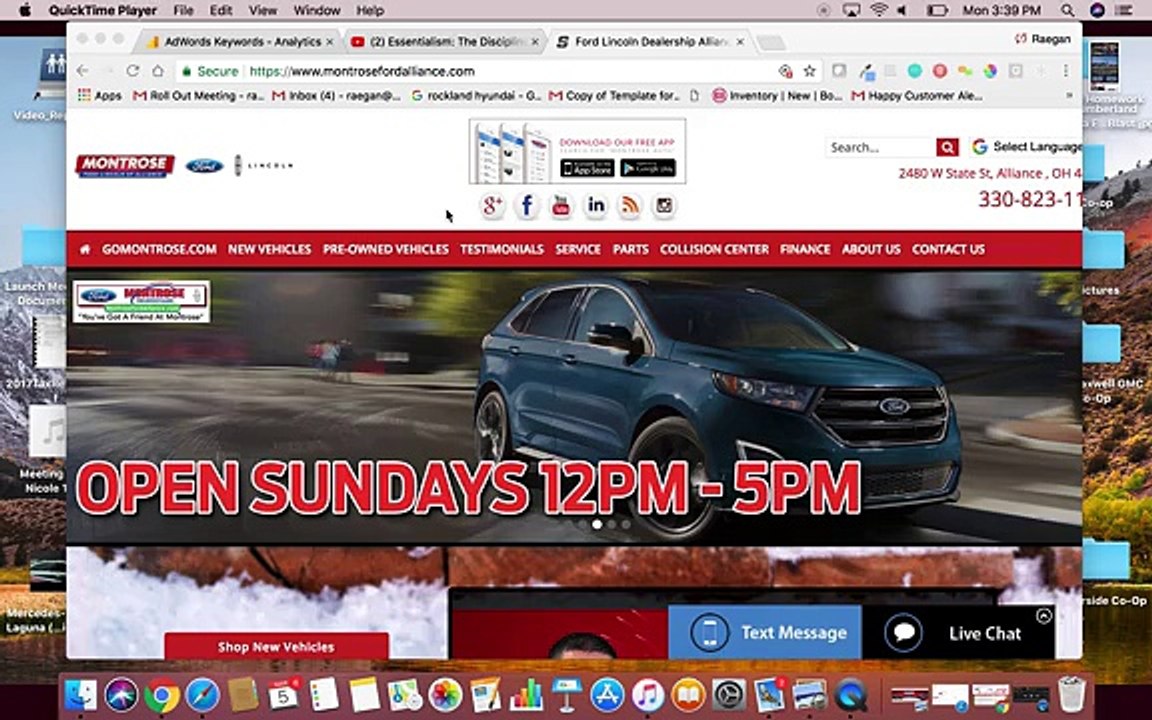Open Chrome three-dot menu
1152x720 pixels.
[x=1065, y=71]
